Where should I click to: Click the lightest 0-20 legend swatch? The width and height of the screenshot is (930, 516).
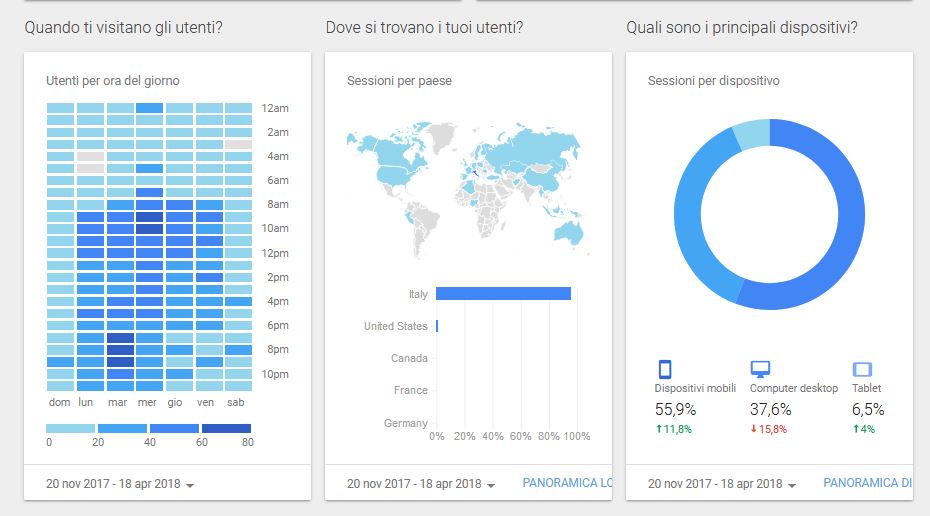(x=72, y=428)
